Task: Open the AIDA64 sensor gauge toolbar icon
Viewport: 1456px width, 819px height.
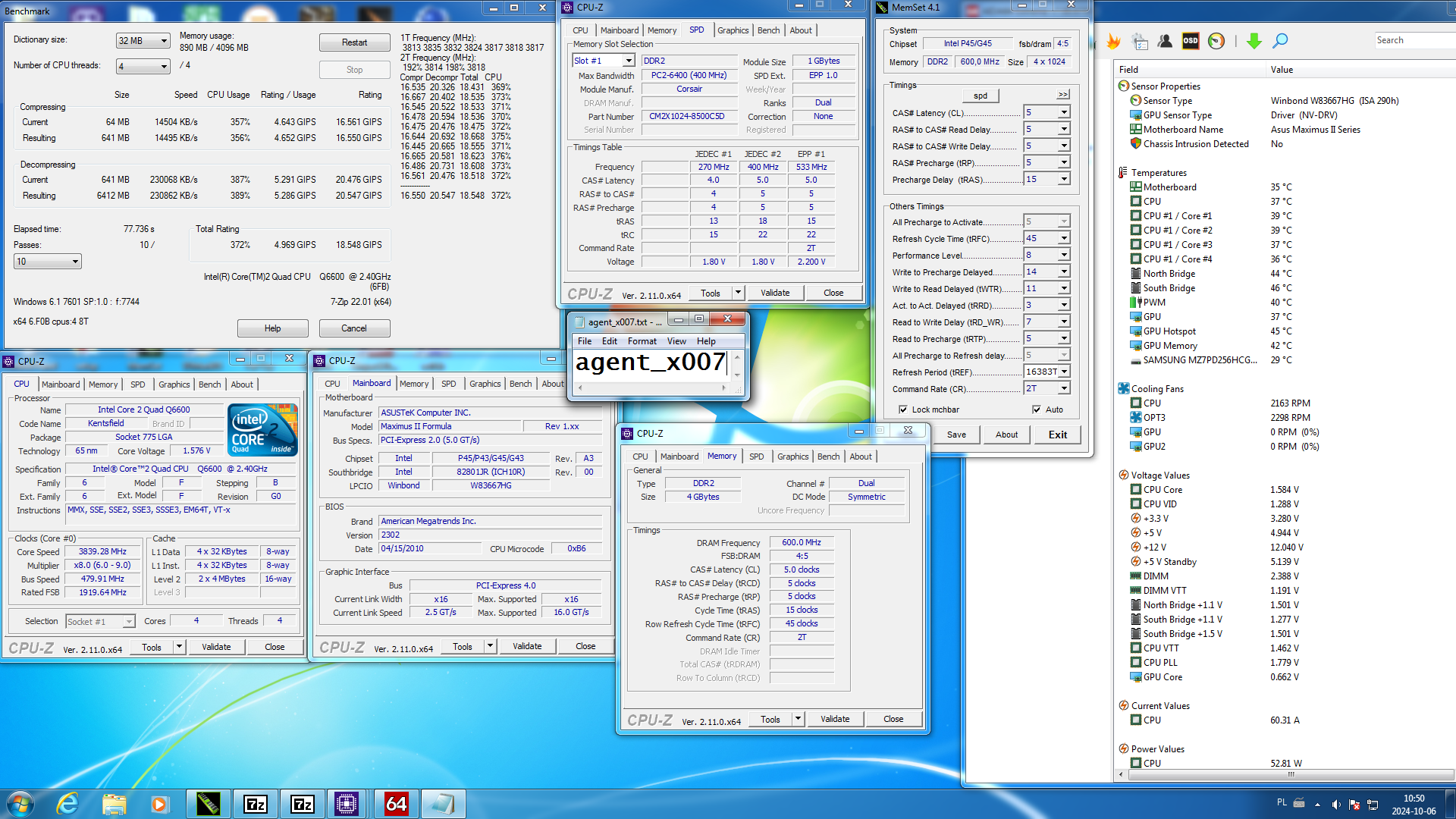Action: coord(1216,41)
